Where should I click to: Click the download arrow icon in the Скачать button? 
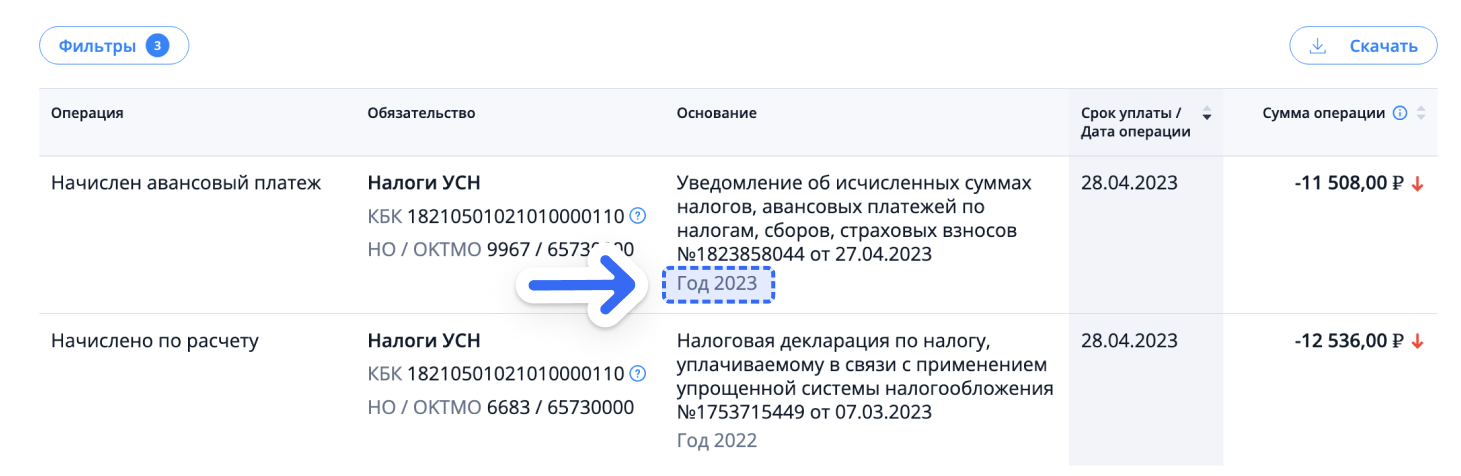[1318, 46]
